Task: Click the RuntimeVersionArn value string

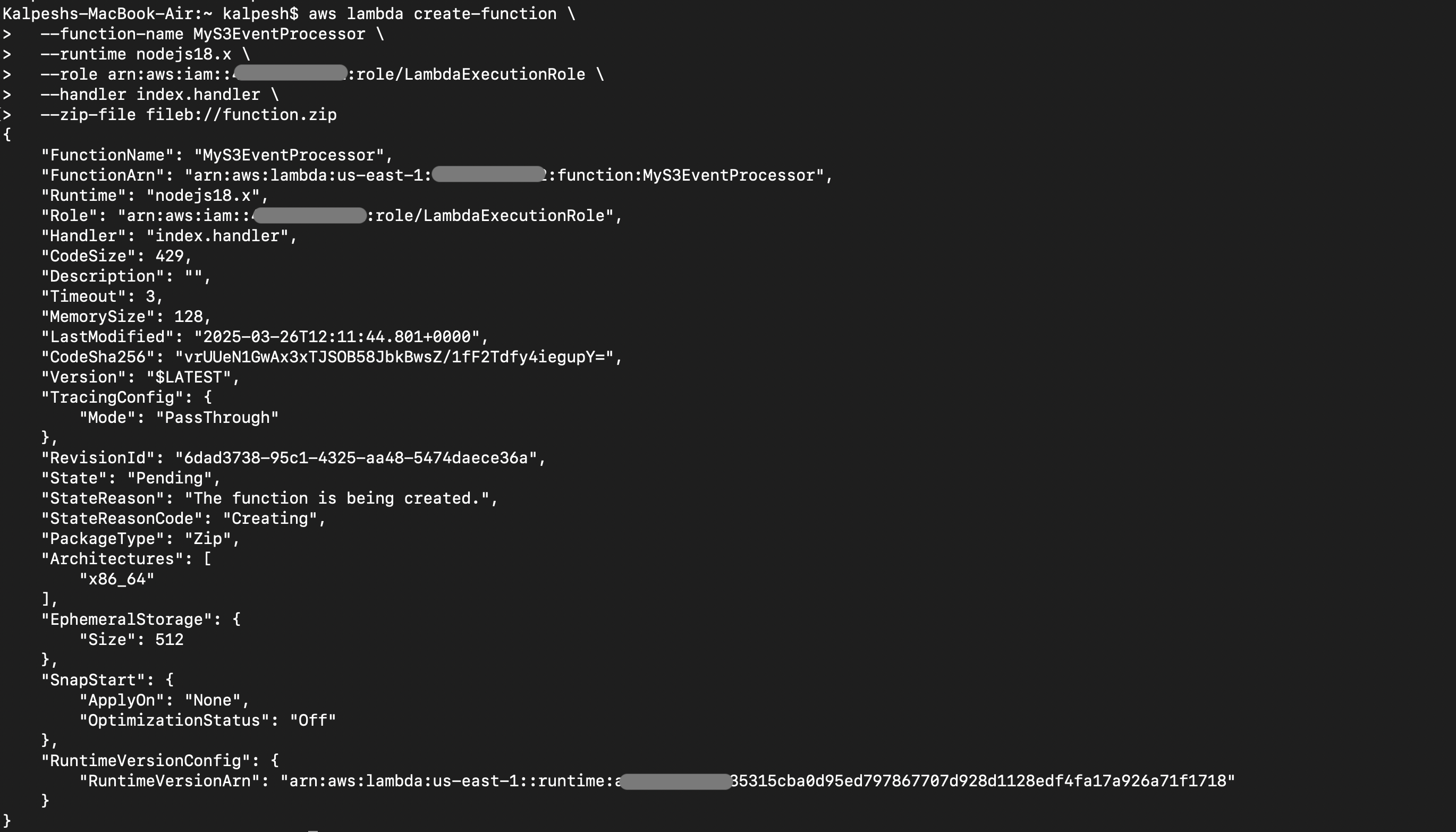Action: (757, 780)
